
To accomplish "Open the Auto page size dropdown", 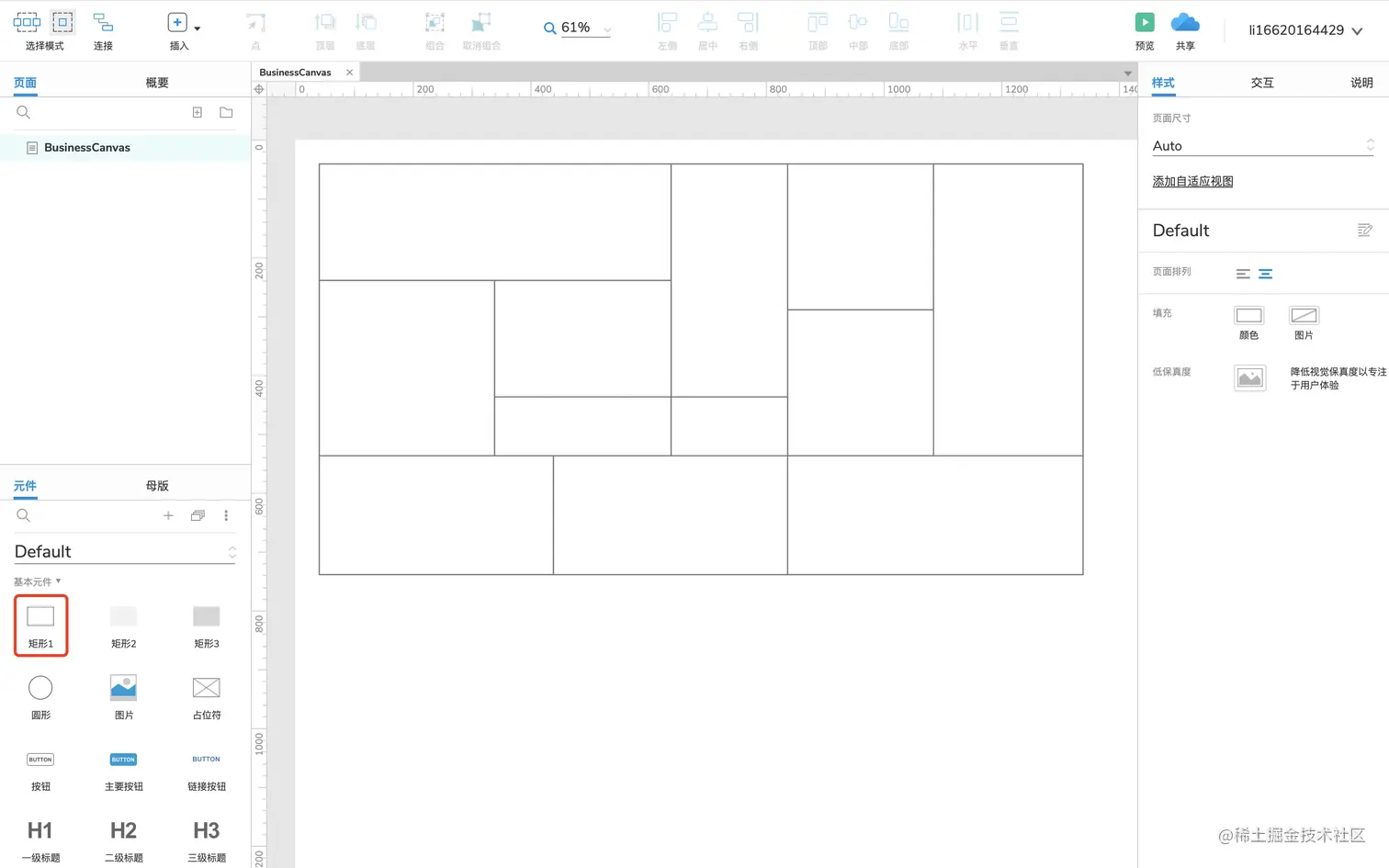I will point(1263,145).
